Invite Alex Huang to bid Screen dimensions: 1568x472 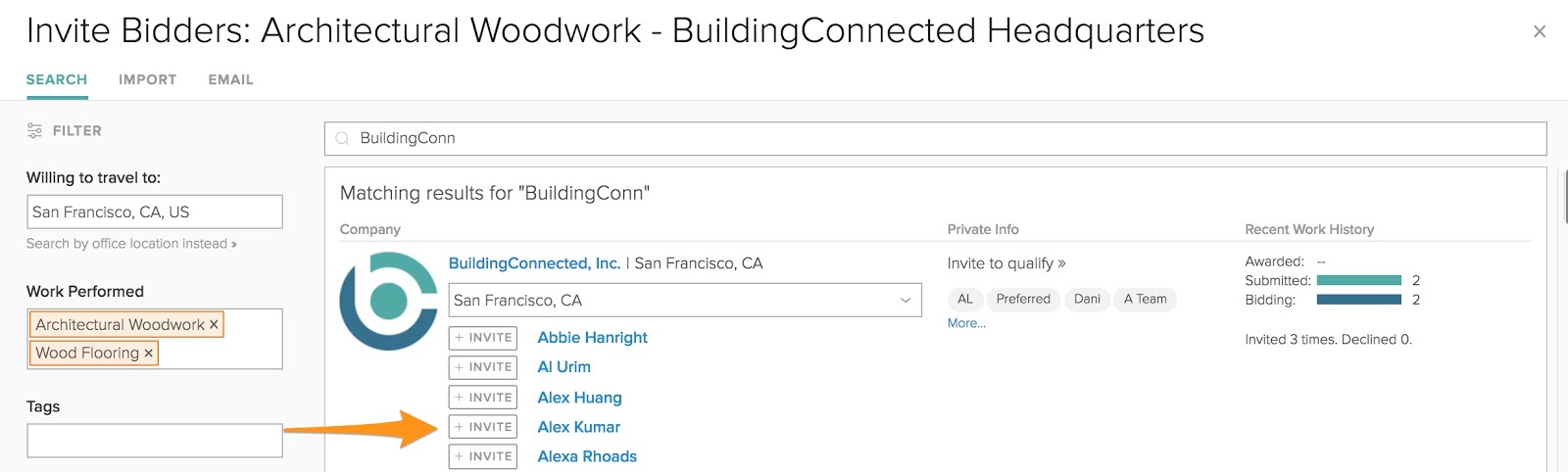click(483, 398)
